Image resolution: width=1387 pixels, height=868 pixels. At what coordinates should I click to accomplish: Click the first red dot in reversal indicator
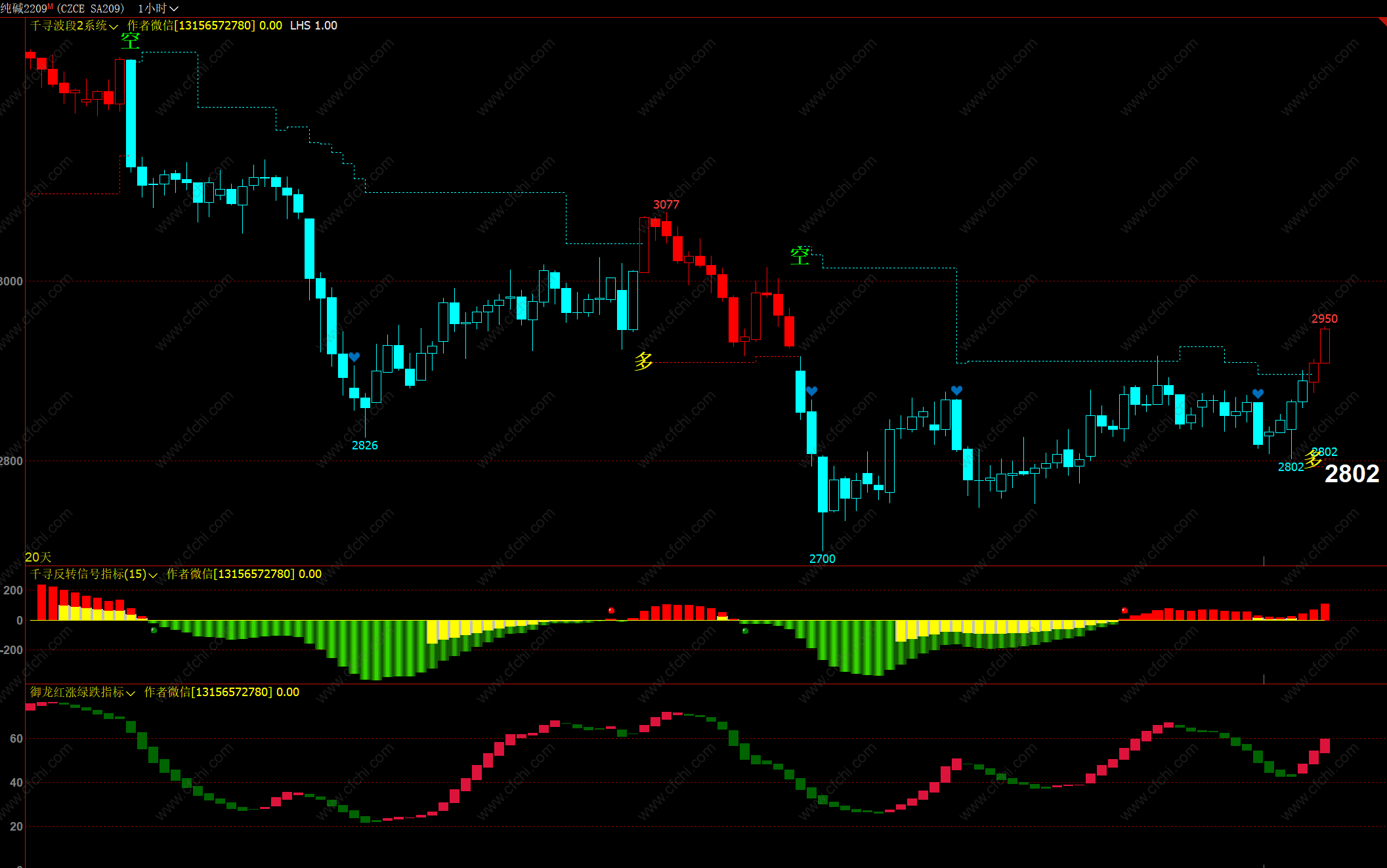611,611
